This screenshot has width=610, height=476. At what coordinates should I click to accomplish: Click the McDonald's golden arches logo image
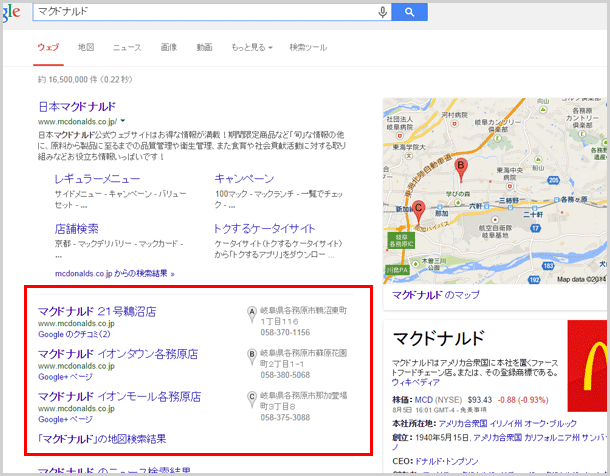[x=587, y=366]
